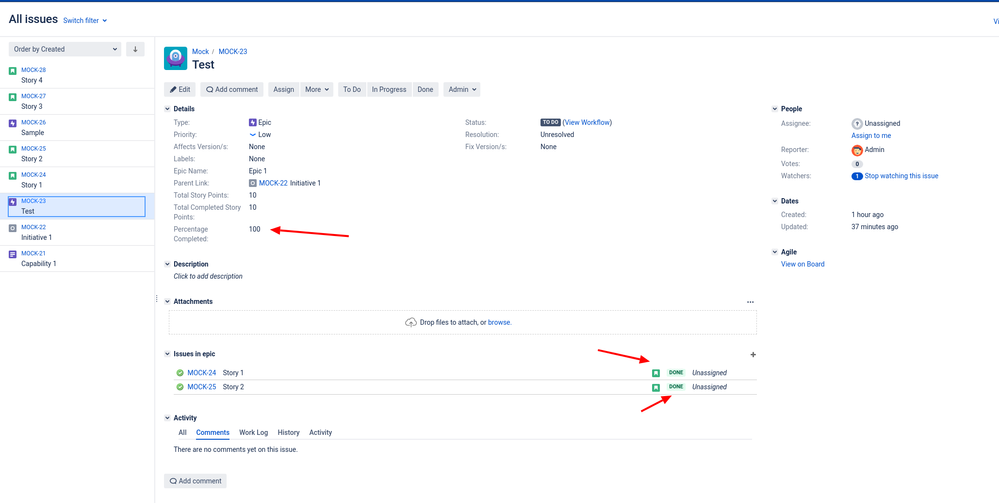The height and width of the screenshot is (503, 999).
Task: Click the Admin reporter avatar
Action: click(857, 150)
